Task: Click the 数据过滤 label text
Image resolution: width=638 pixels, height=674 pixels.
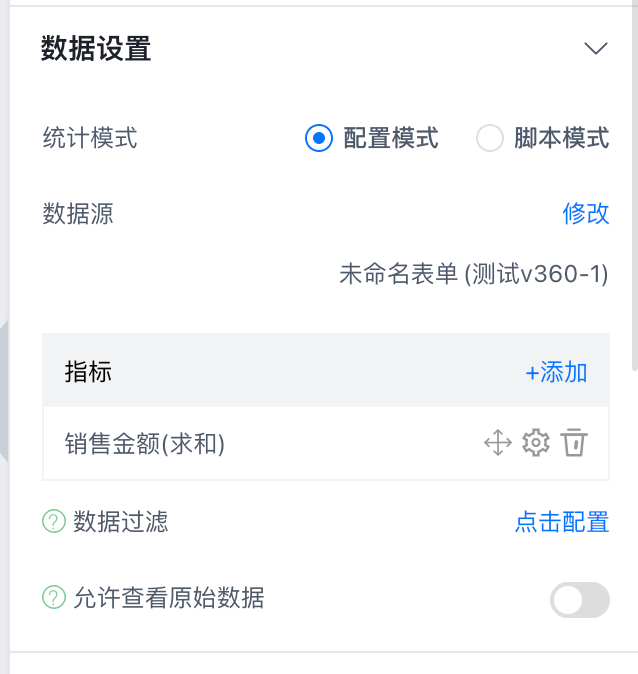Action: (121, 521)
